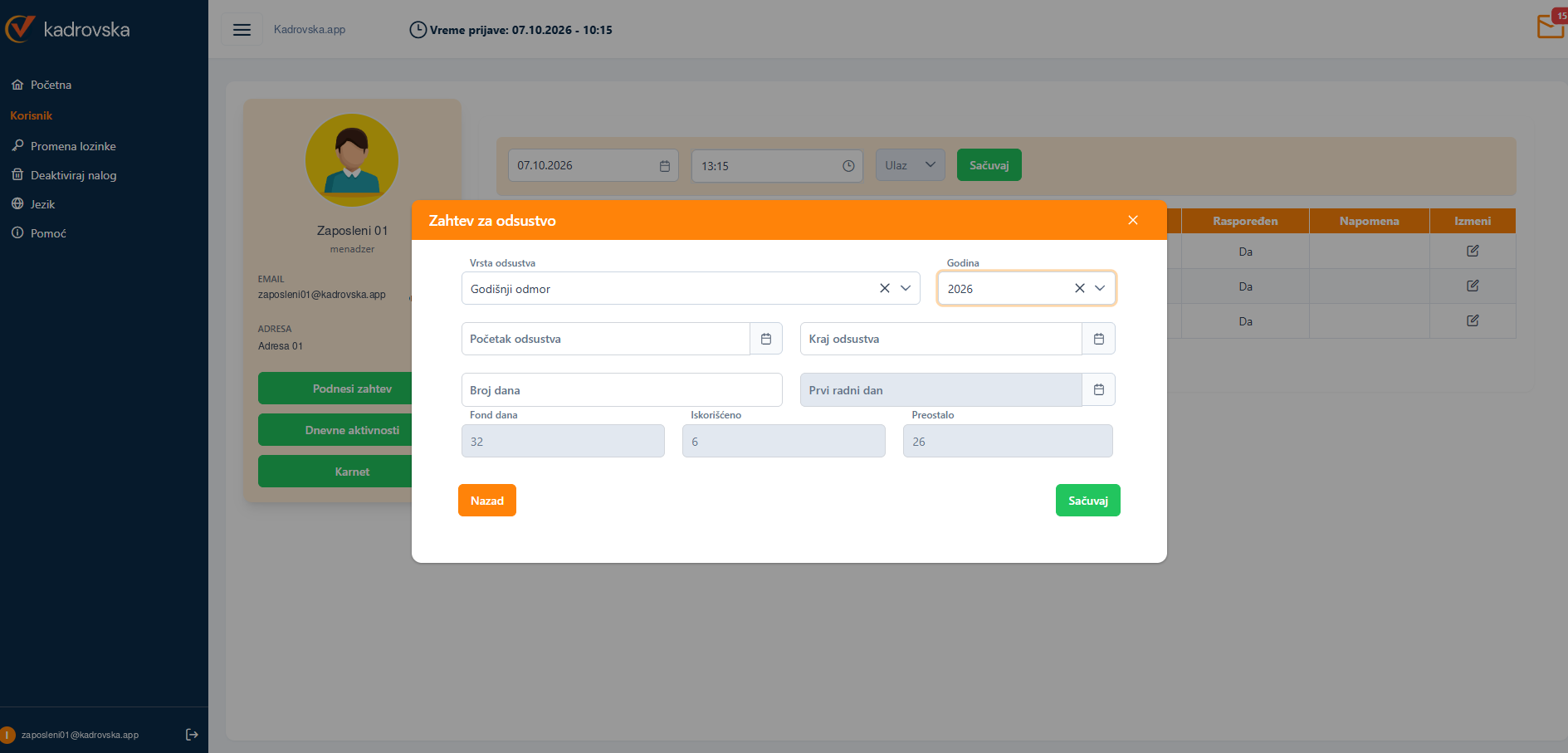Click the Raspoređen column header
The image size is (1568, 753).
click(x=1245, y=221)
